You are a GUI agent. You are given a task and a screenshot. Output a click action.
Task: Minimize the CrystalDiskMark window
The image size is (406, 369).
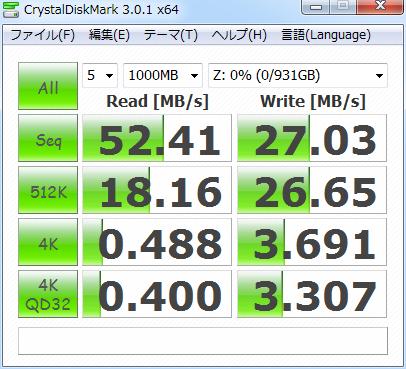pyautogui.click(x=316, y=7)
